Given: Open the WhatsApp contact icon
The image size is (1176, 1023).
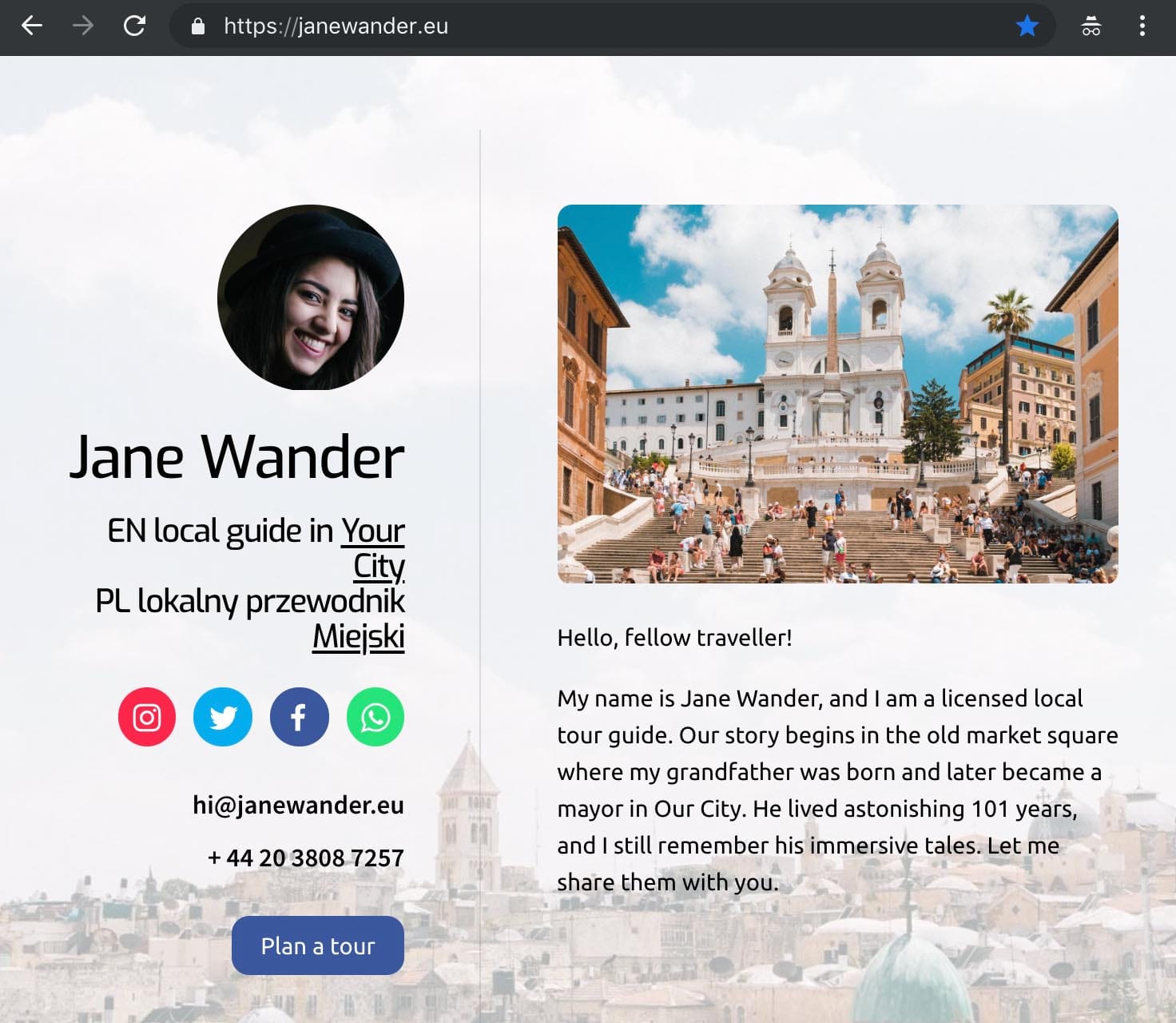Looking at the screenshot, I should (x=375, y=717).
